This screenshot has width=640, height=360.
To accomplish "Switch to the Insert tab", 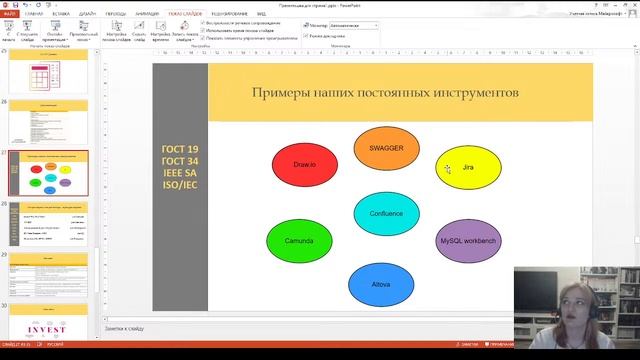I will (61, 13).
